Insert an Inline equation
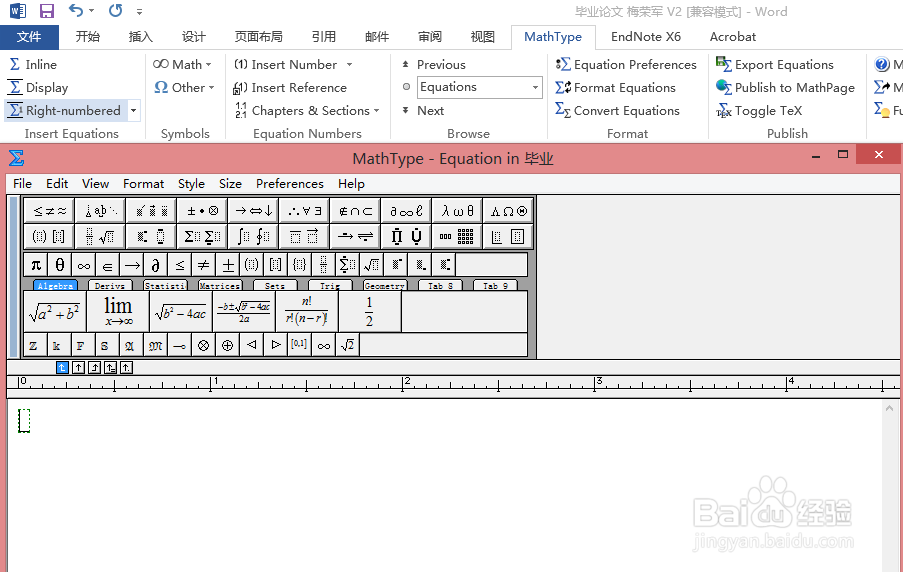 click(x=33, y=65)
